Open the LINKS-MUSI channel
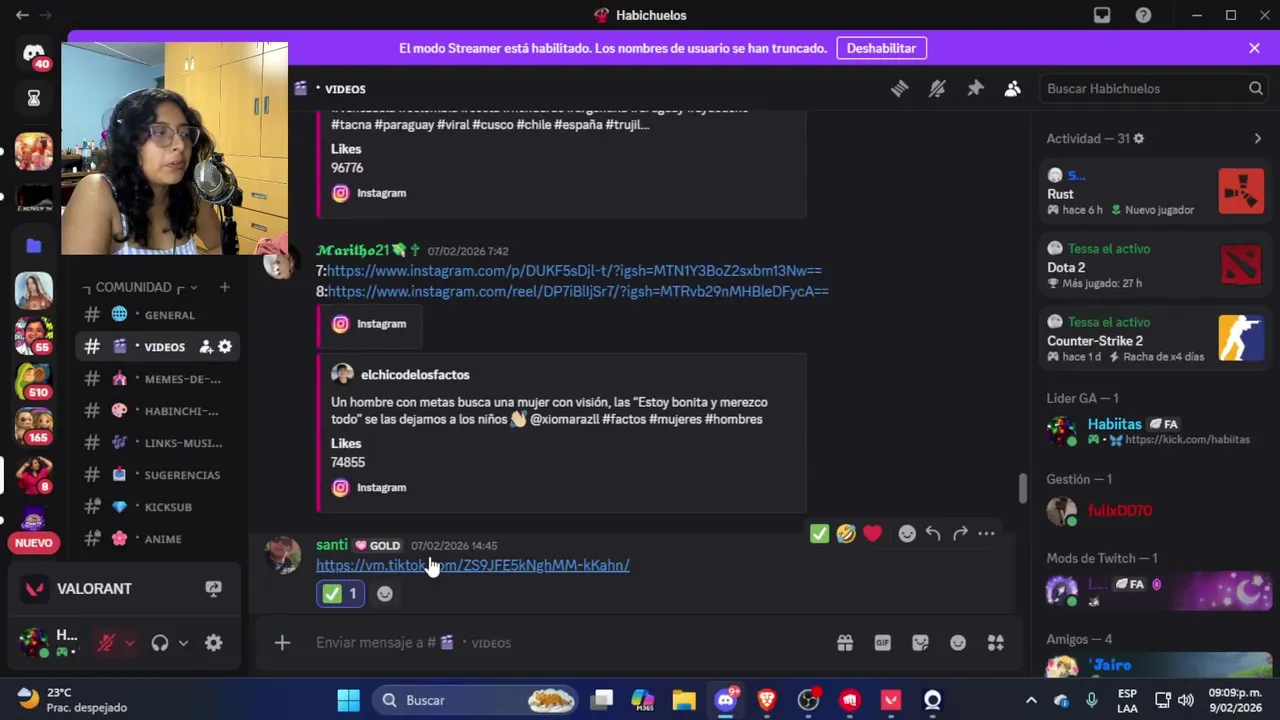 [158, 443]
